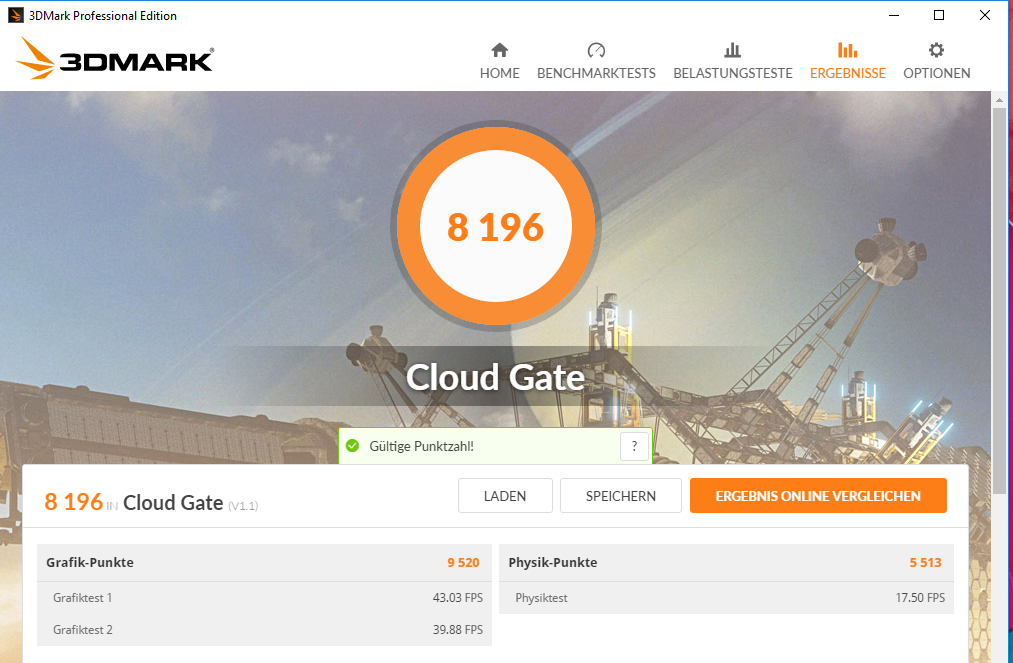This screenshot has height=663, width=1013.
Task: Click the Grafiktest 2 row label
Action: click(x=83, y=629)
